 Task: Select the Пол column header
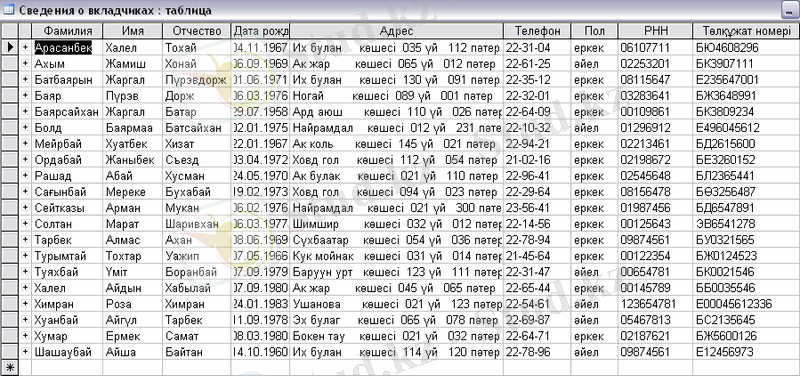tap(595, 31)
